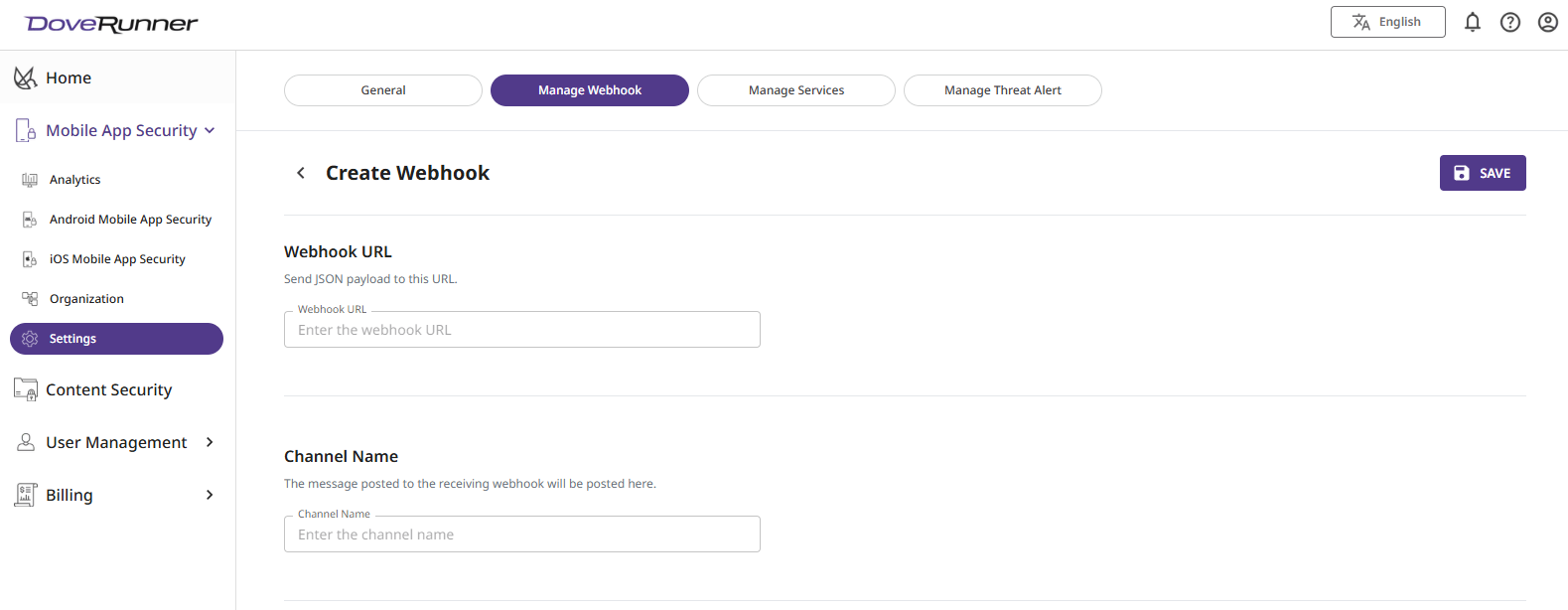The width and height of the screenshot is (1568, 610).
Task: Open the Manage Threat Alert tab
Action: click(1002, 89)
